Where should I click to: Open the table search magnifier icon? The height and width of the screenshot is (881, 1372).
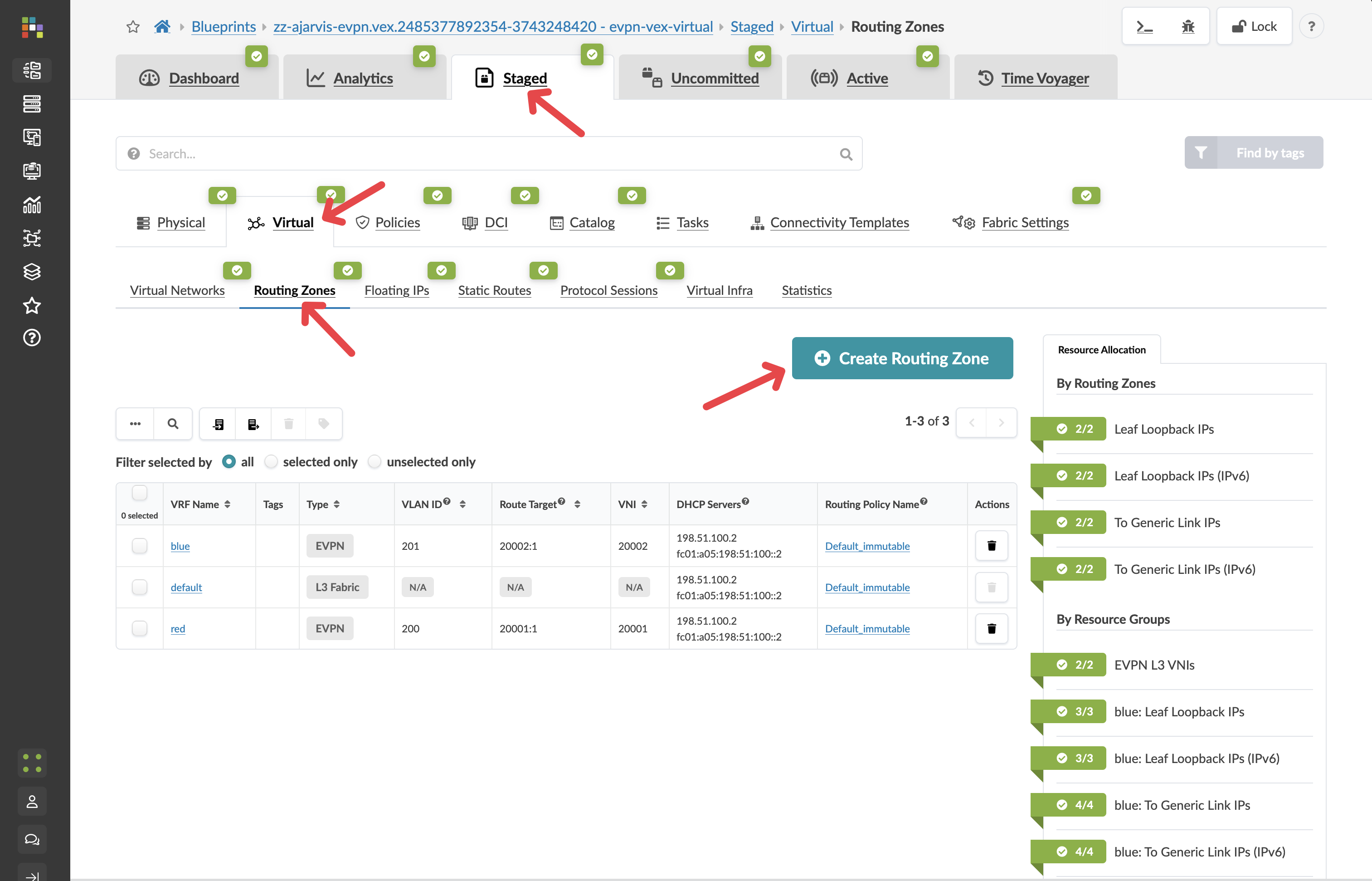click(x=173, y=423)
